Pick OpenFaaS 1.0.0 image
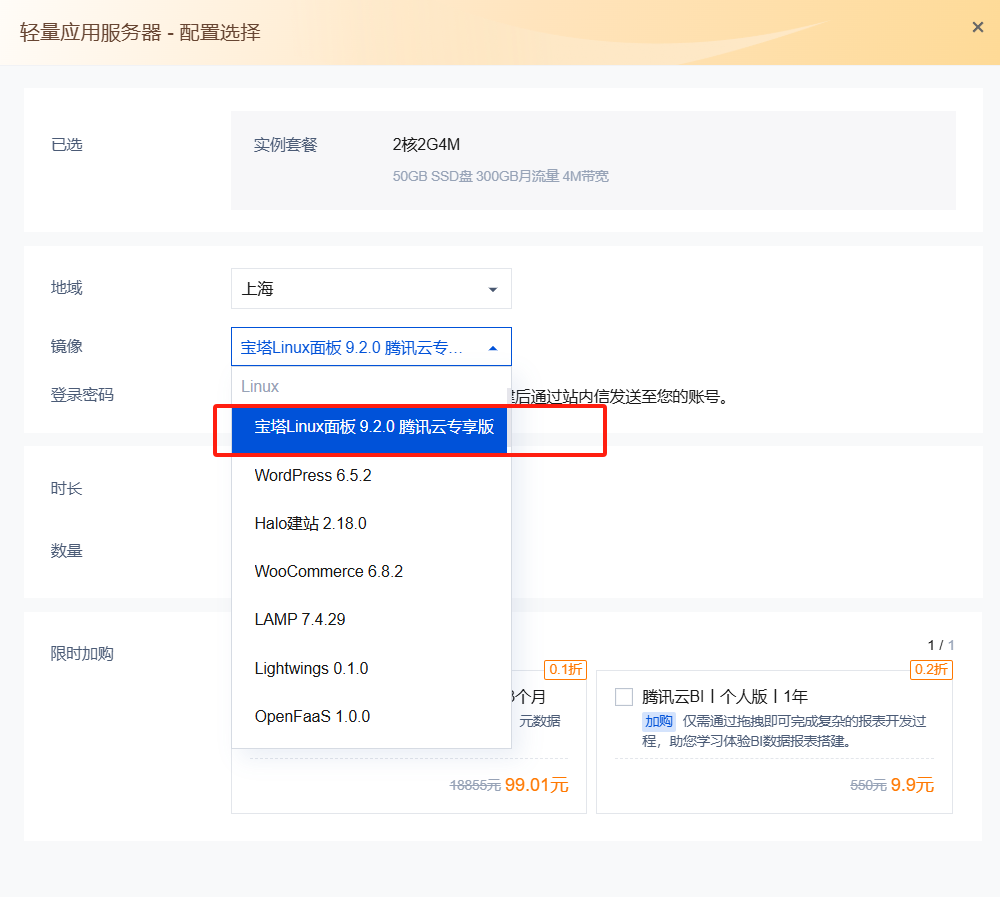 (x=371, y=716)
